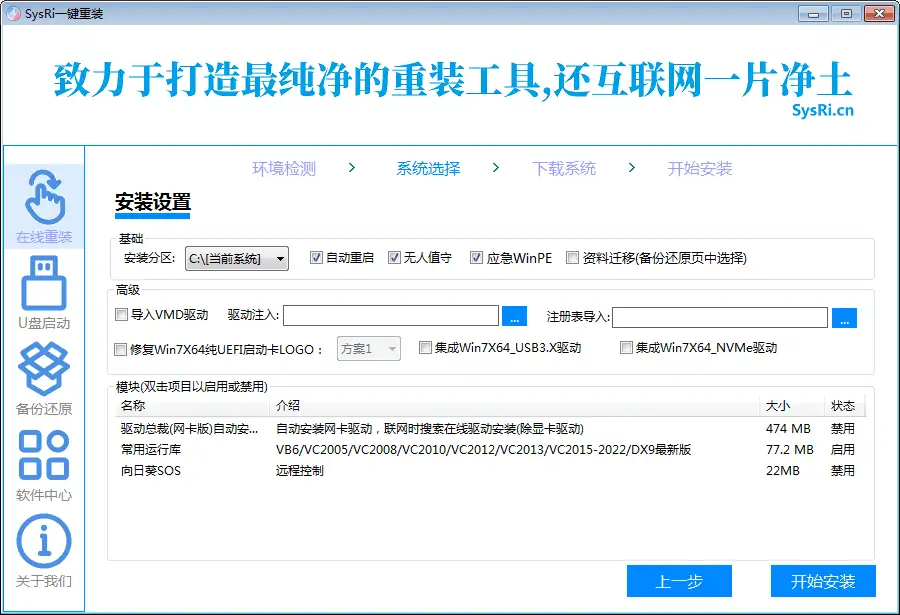Click the blue 开始安装 start install button
This screenshot has width=900, height=615.
(823, 581)
